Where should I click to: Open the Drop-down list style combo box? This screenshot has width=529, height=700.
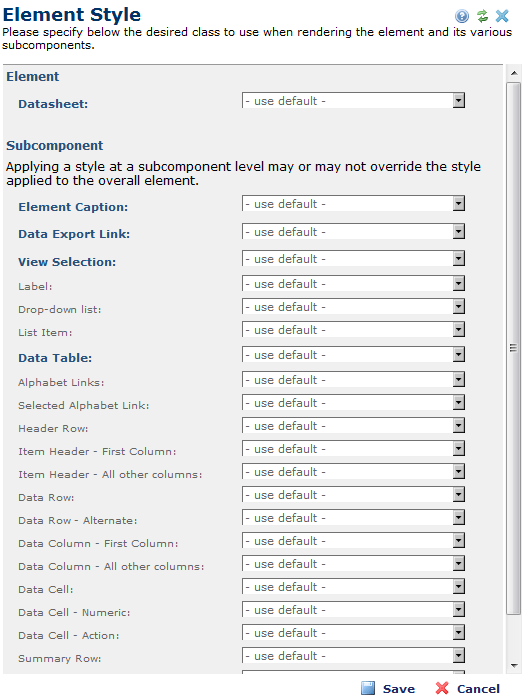click(x=354, y=306)
